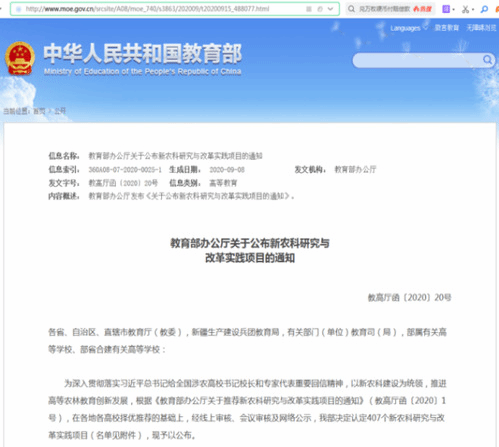Open the purple extension's dropdown arrow
Viewport: 499px width, 447px height.
point(454,9)
